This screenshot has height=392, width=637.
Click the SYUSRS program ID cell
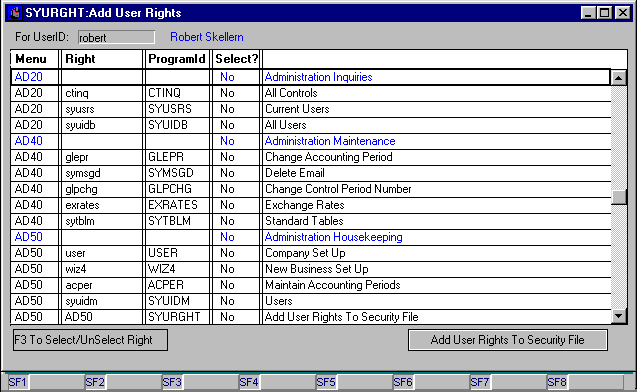pos(177,109)
